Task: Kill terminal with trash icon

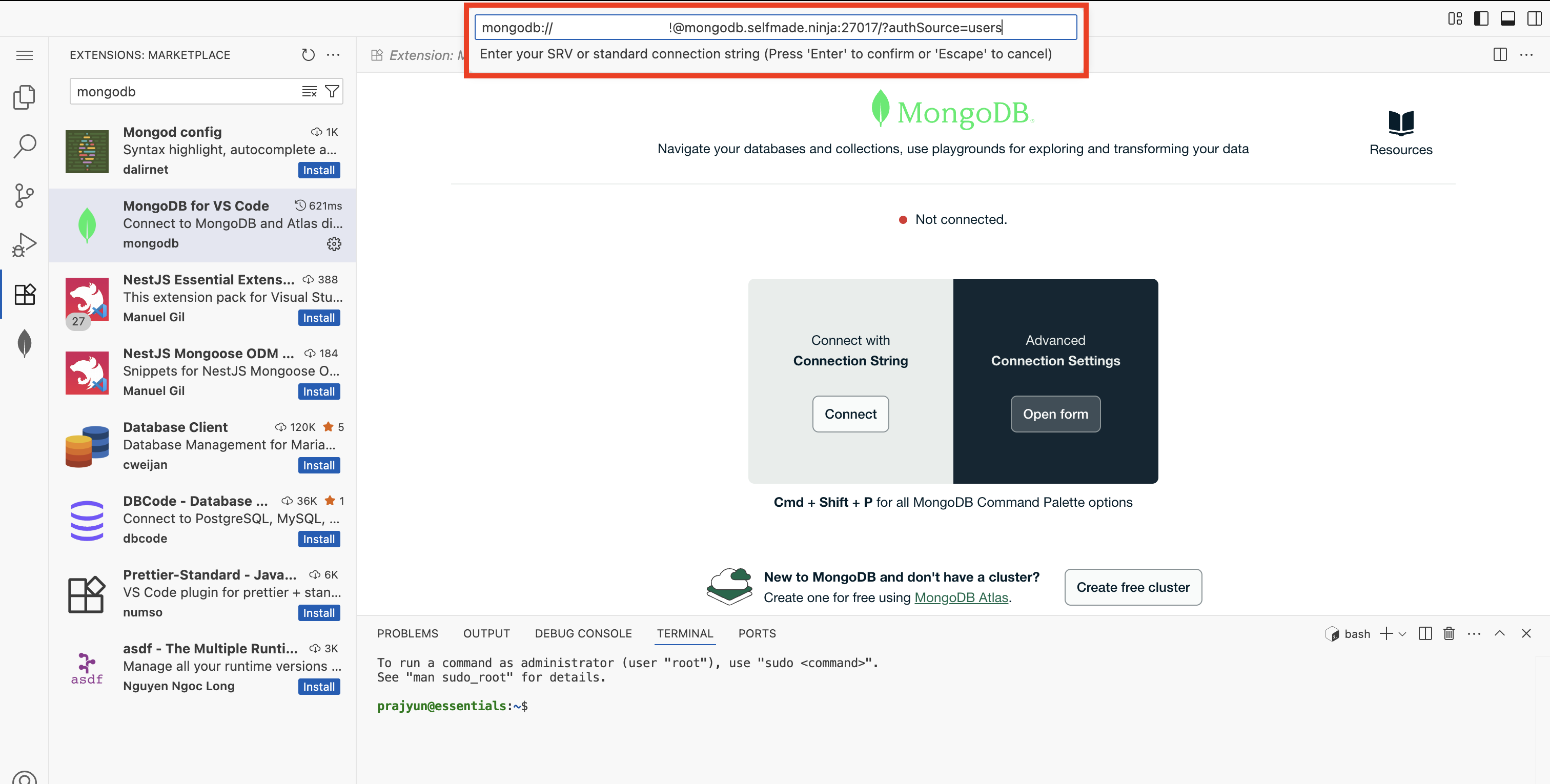Action: tap(1449, 633)
